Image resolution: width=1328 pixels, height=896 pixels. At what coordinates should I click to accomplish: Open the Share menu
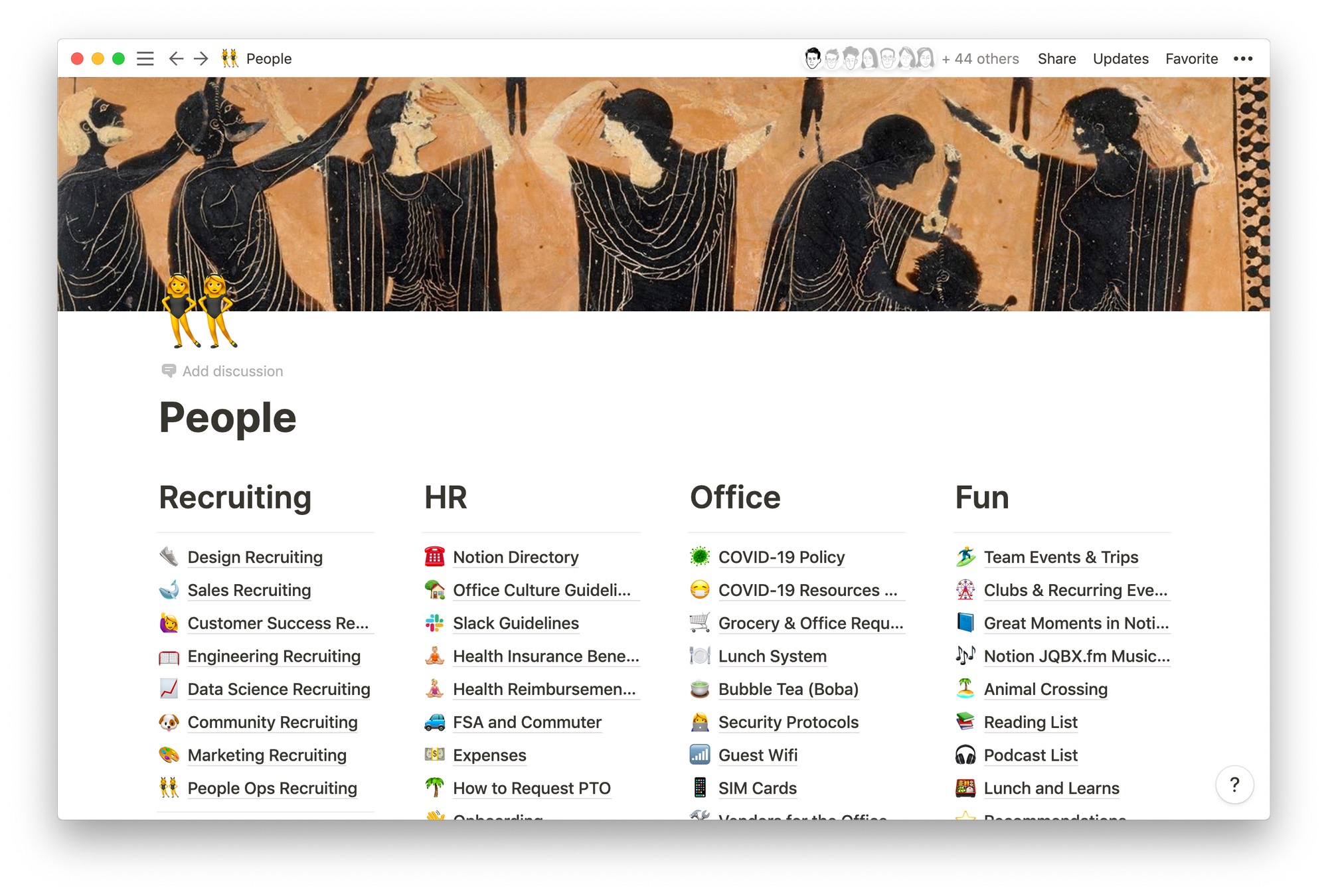pyautogui.click(x=1056, y=58)
